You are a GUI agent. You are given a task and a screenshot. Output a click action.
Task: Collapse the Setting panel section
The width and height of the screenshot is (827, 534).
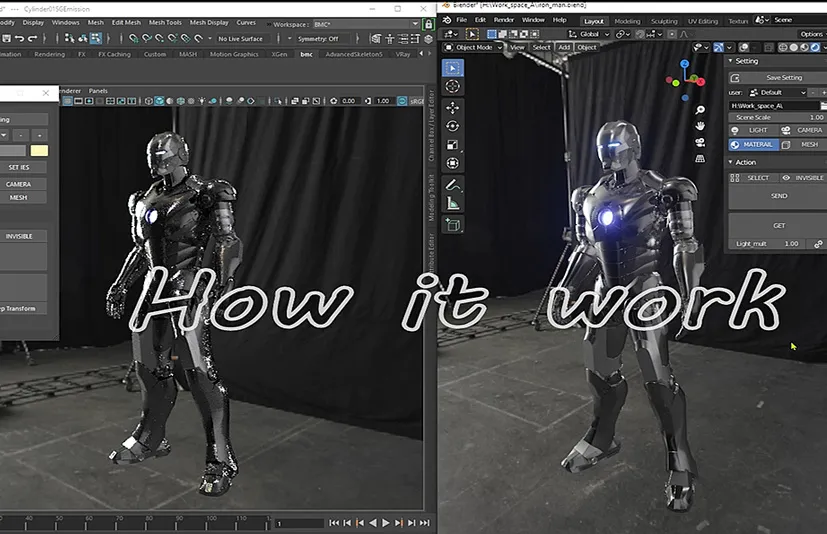click(x=731, y=61)
